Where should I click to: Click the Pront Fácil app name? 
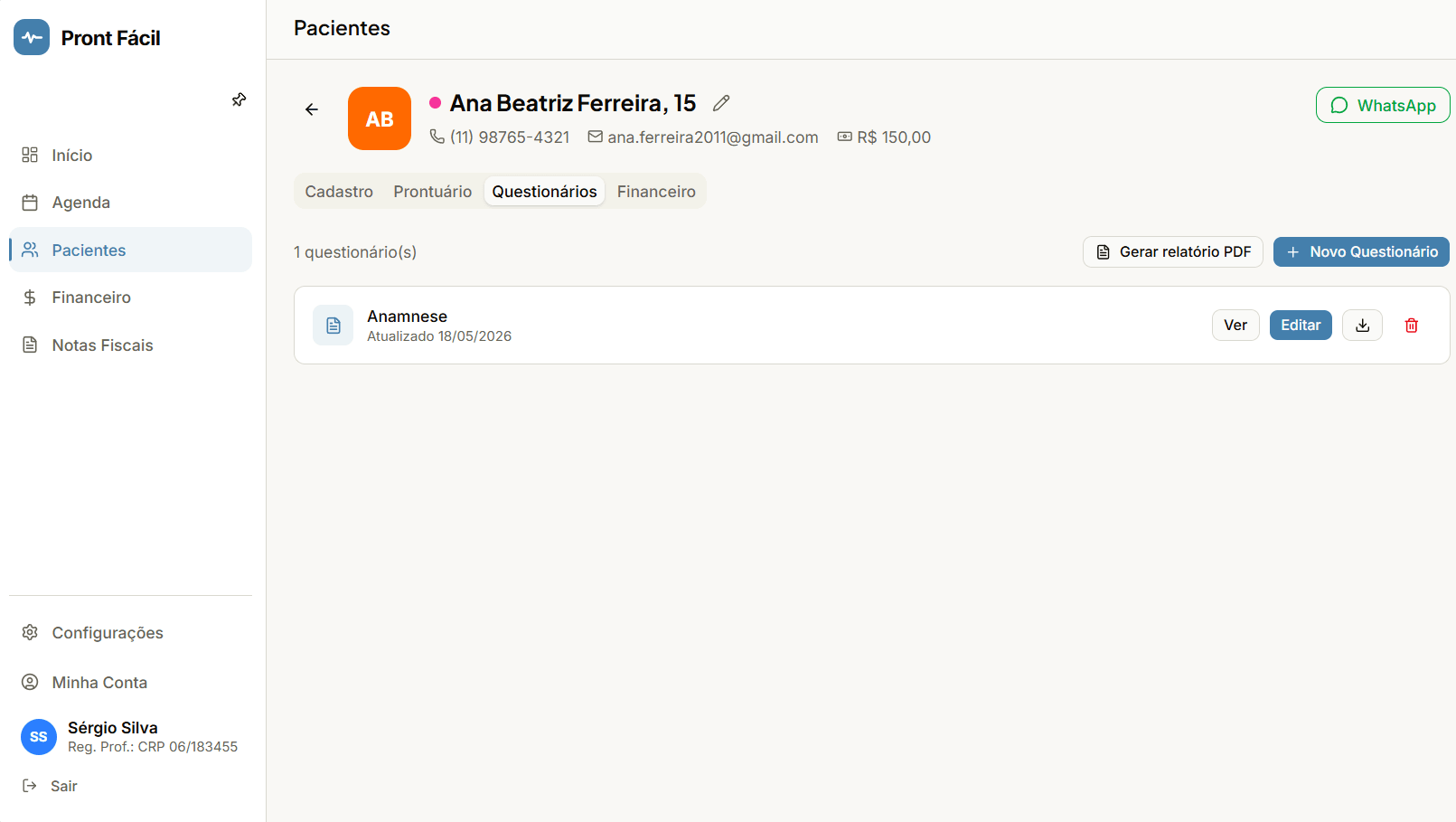[x=110, y=38]
